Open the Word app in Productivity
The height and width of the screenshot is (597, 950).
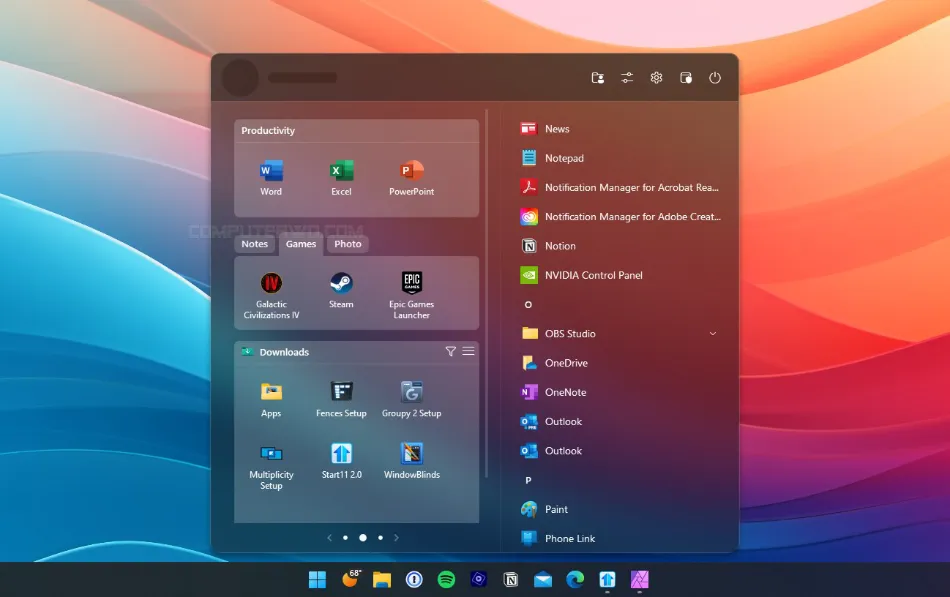[271, 178]
